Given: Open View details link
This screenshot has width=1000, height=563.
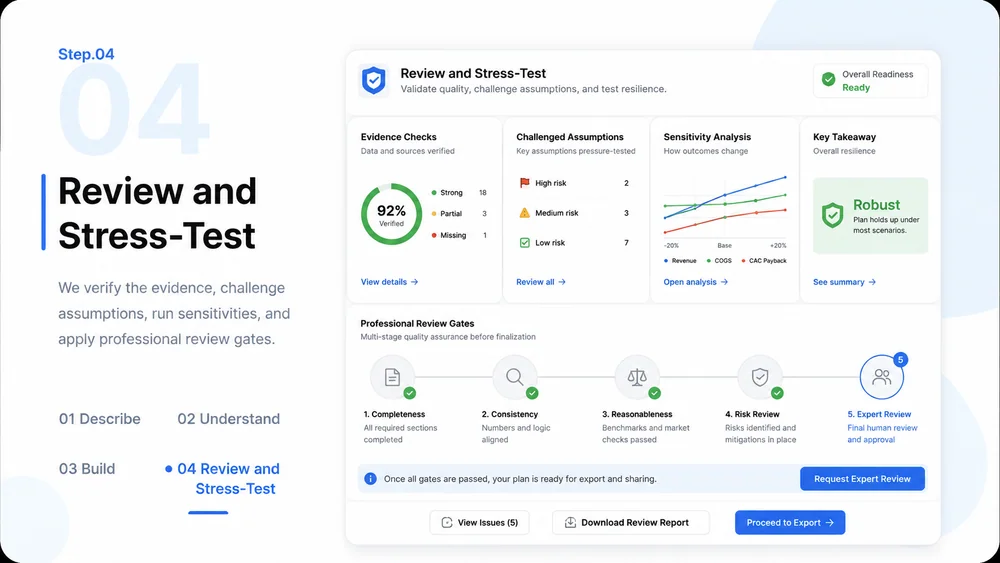Looking at the screenshot, I should point(389,282).
